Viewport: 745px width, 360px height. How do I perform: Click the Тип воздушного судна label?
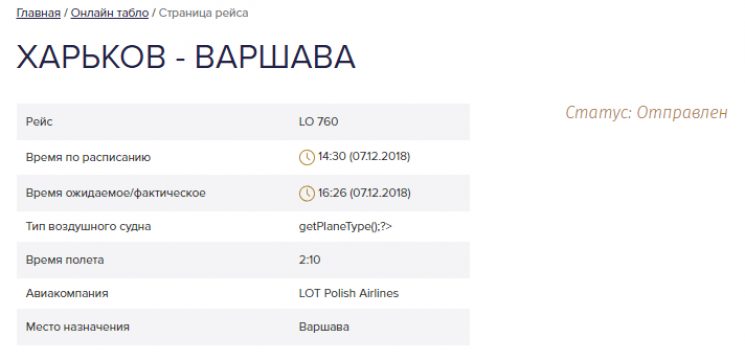(88, 227)
